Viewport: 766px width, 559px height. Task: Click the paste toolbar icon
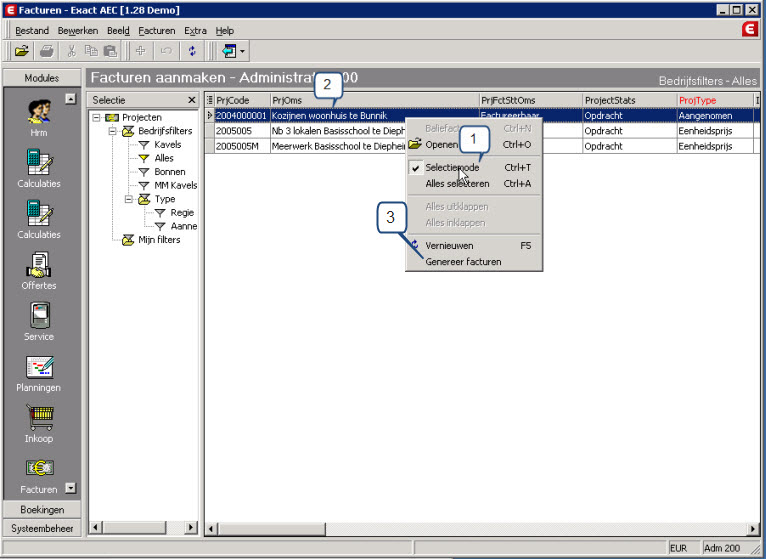[x=111, y=51]
